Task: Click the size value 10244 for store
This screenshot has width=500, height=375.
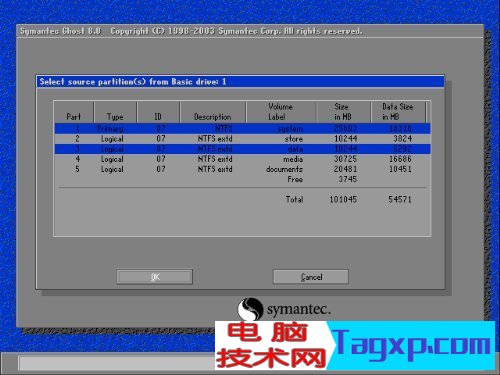Action: pyautogui.click(x=346, y=139)
